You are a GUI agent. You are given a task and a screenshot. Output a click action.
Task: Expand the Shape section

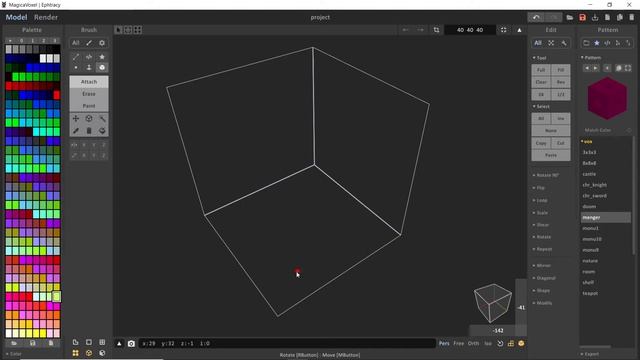tap(541, 291)
